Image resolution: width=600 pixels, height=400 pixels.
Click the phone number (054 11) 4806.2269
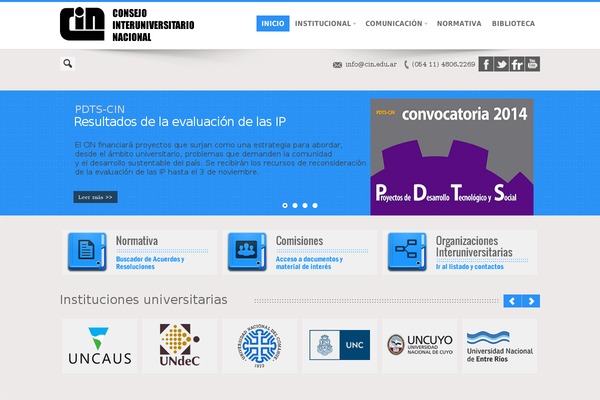click(x=443, y=64)
